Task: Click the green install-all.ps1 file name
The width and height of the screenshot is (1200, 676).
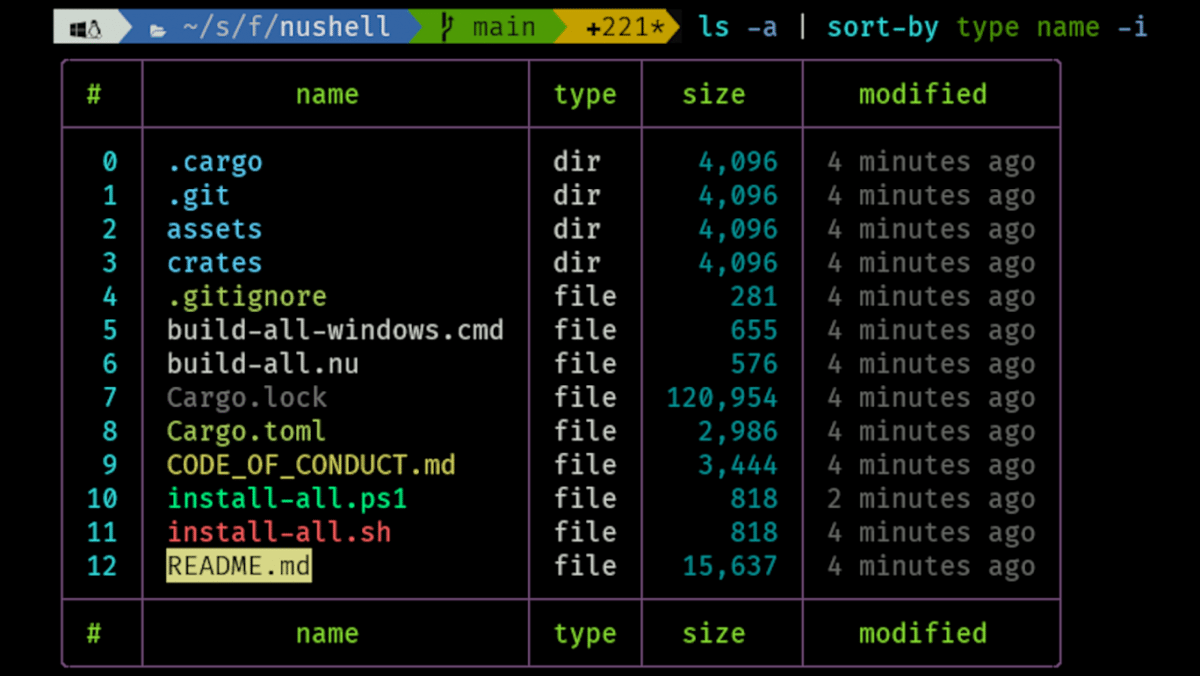Action: click(x=287, y=498)
